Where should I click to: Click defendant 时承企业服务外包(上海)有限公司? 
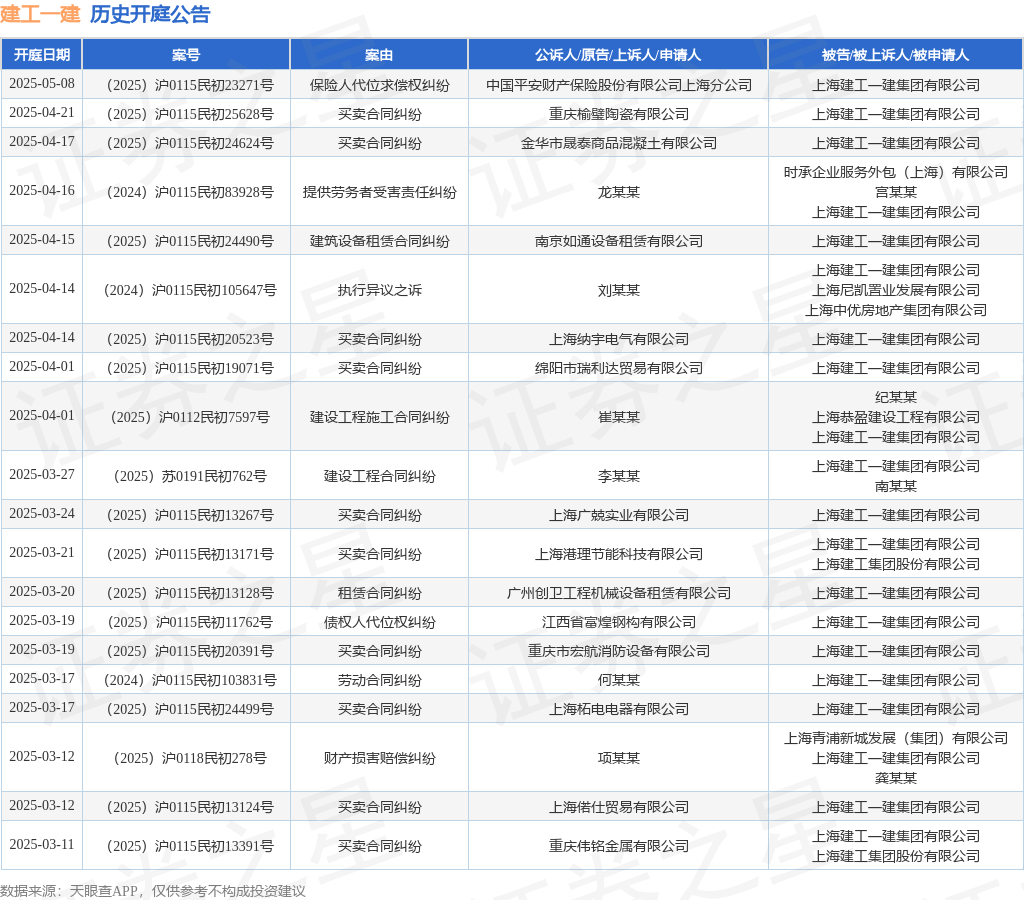coord(895,172)
